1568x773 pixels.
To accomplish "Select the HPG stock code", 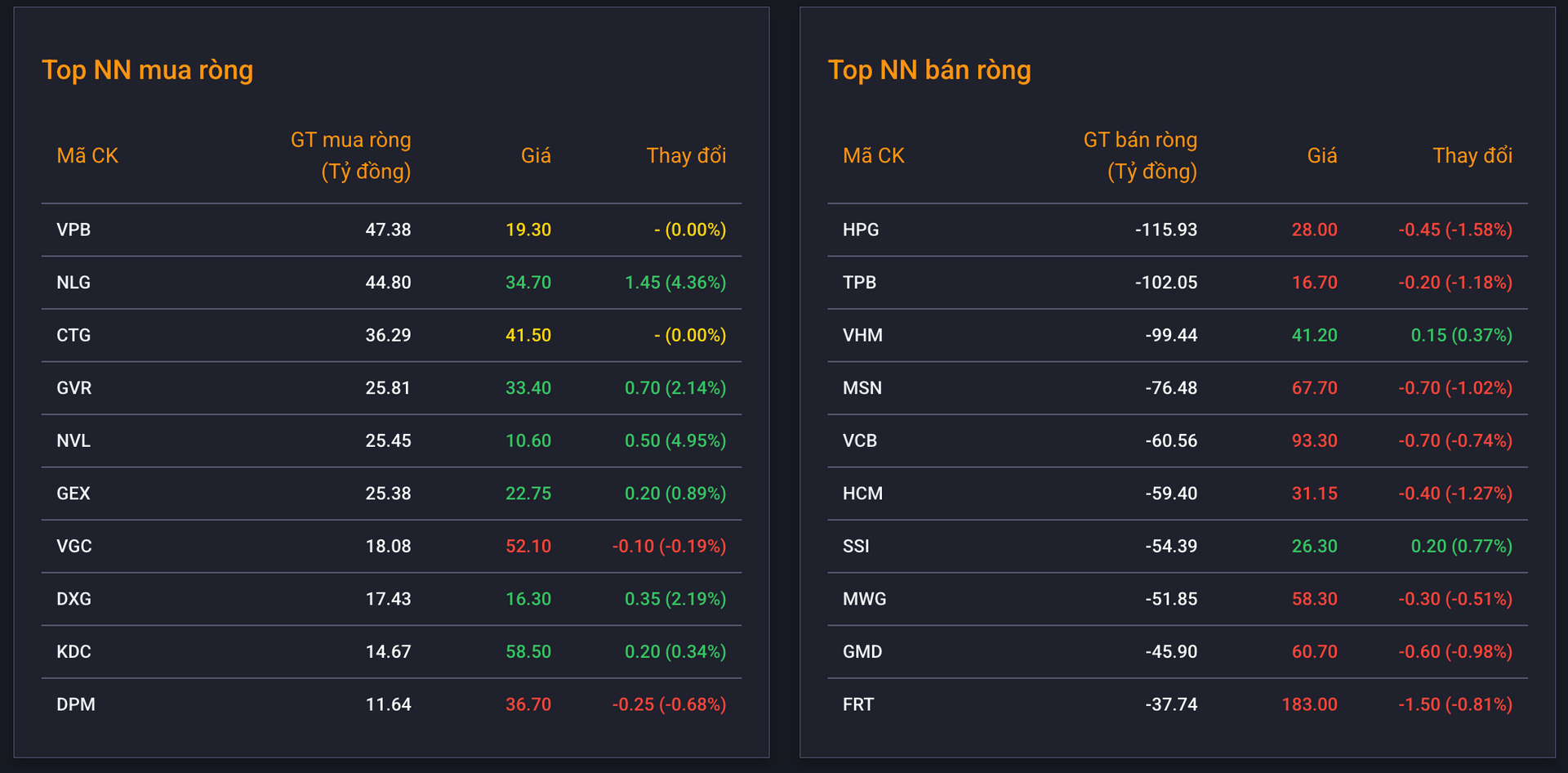I will [x=861, y=230].
